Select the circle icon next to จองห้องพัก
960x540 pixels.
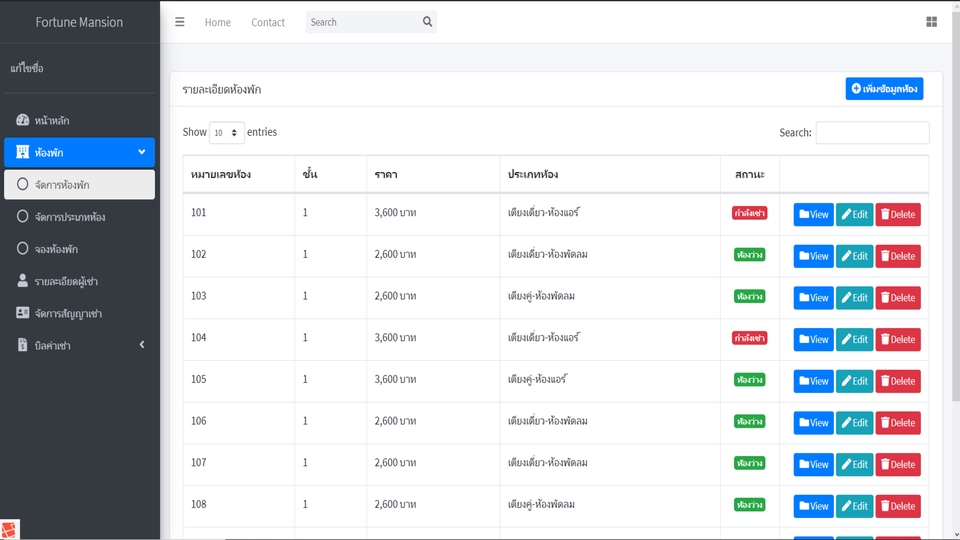click(23, 249)
